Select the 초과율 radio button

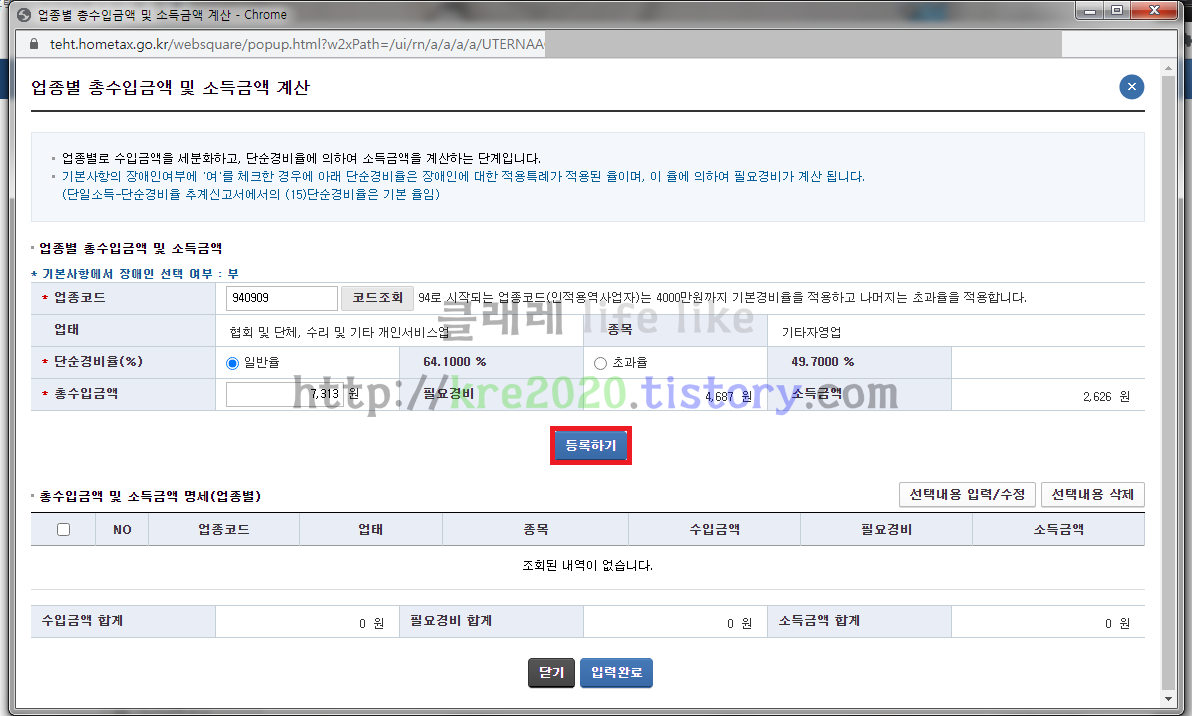point(601,363)
